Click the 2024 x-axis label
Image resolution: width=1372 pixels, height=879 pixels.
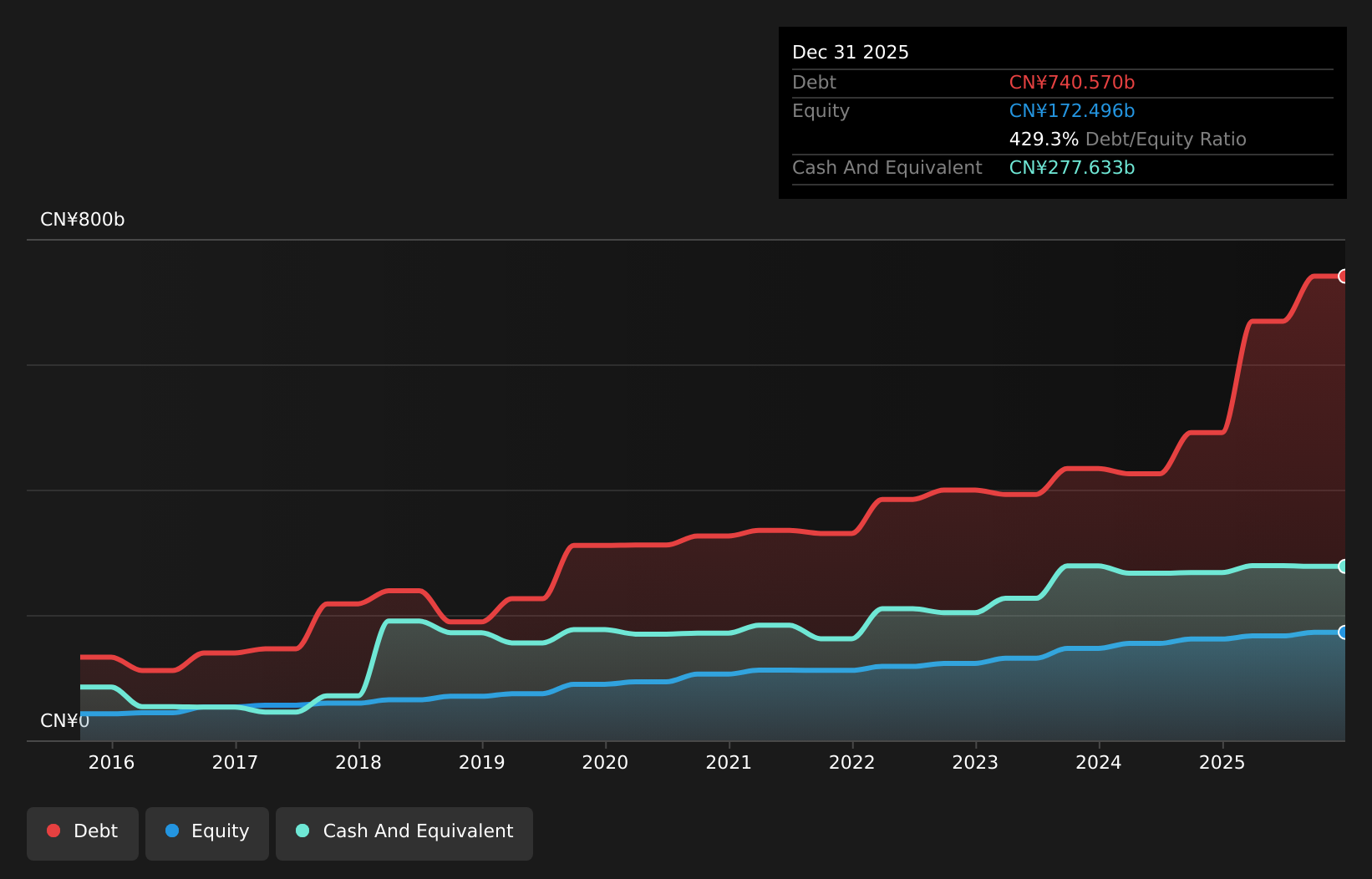coord(1099,763)
